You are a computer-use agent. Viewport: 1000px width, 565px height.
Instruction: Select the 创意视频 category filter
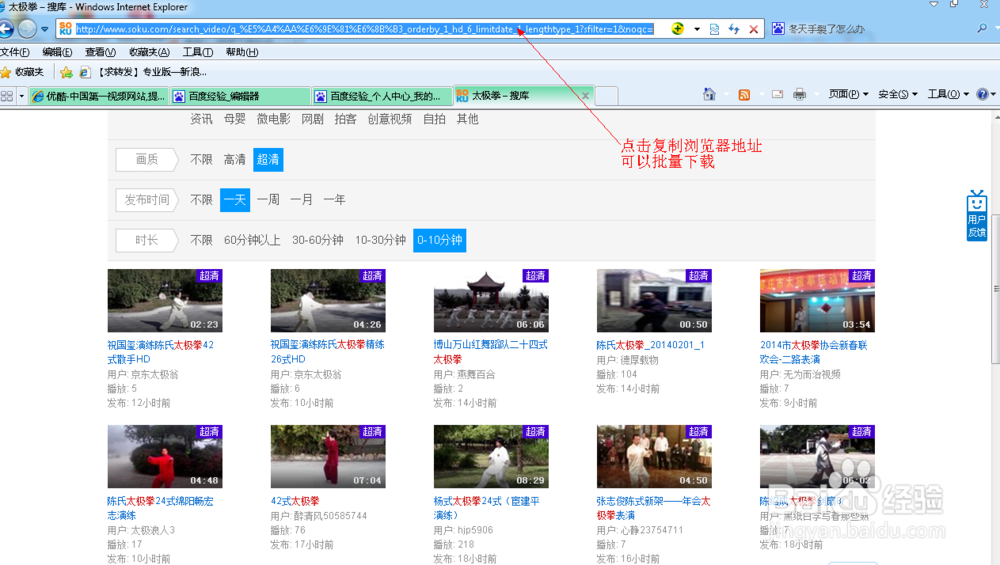click(x=390, y=119)
